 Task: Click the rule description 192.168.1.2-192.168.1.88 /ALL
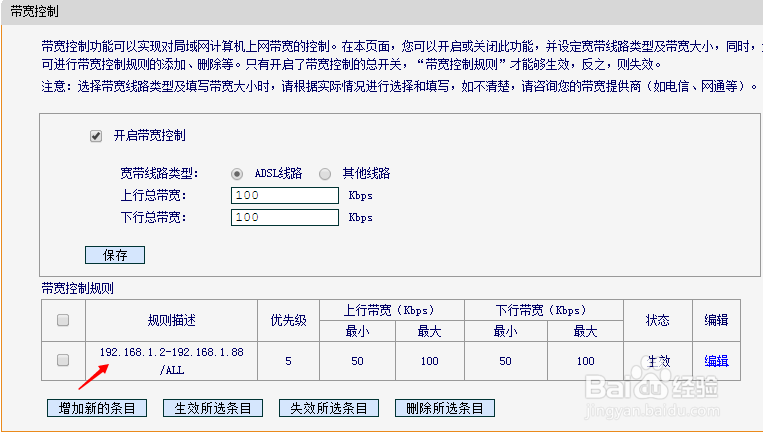point(172,361)
